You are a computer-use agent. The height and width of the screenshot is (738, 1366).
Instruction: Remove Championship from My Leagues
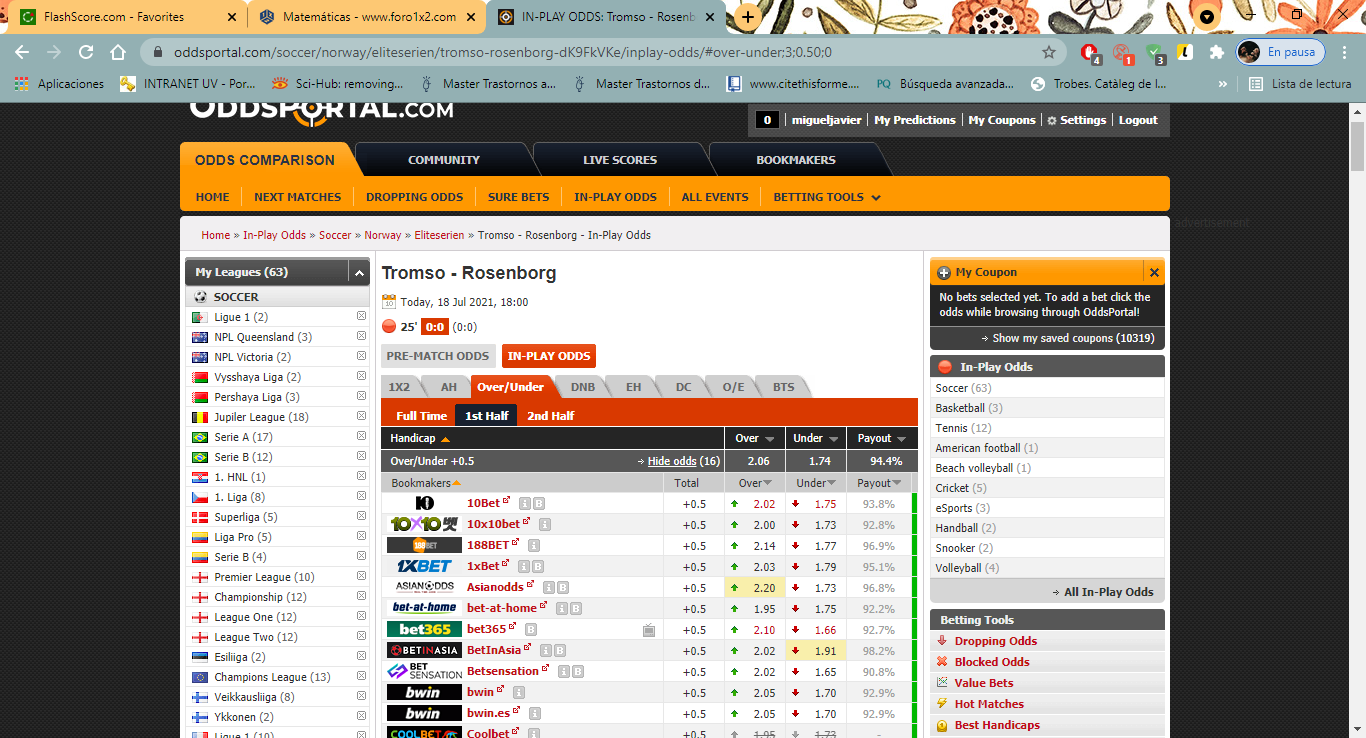click(x=361, y=597)
